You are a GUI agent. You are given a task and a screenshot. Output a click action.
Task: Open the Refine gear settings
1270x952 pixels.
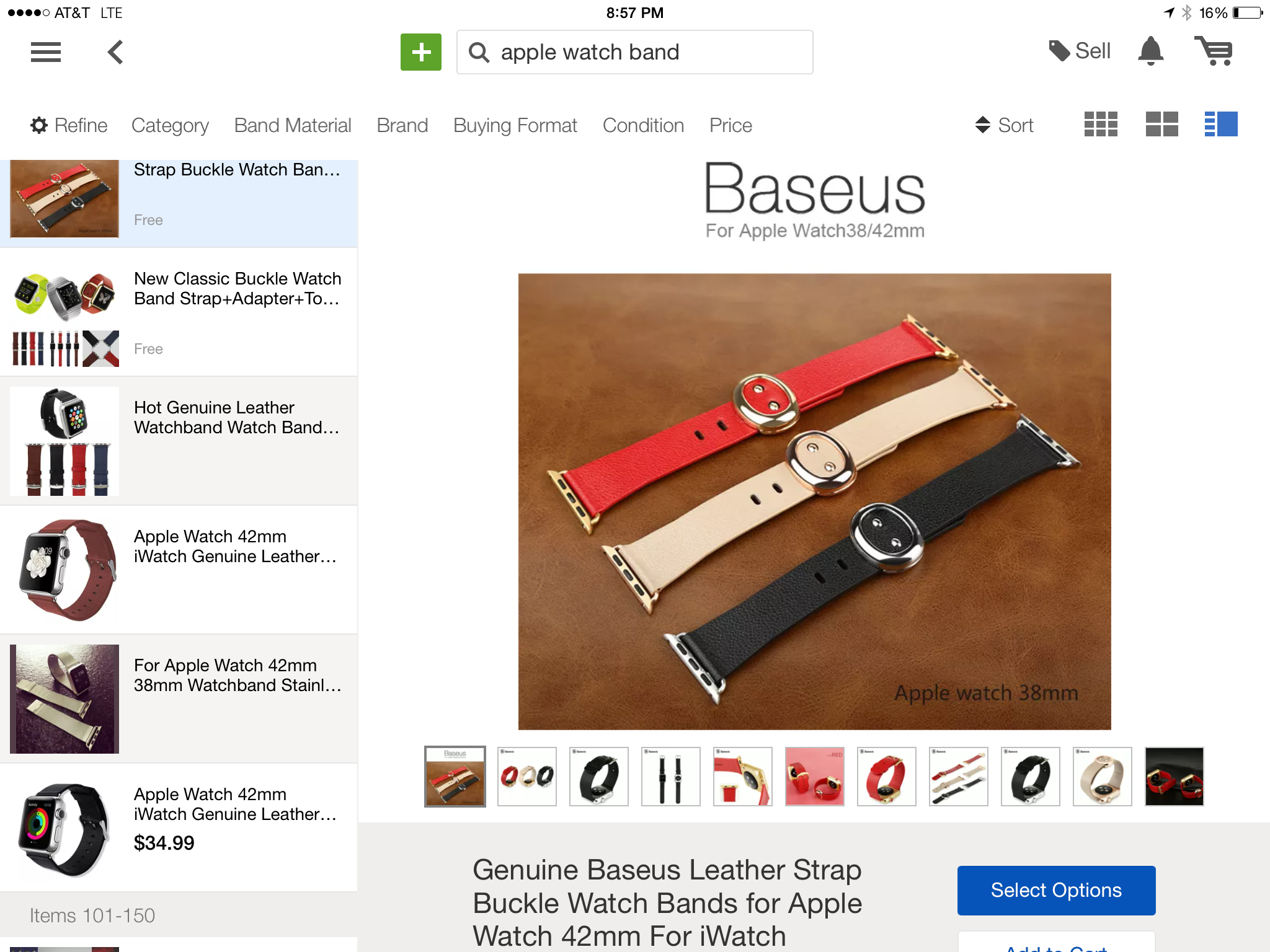coord(69,125)
